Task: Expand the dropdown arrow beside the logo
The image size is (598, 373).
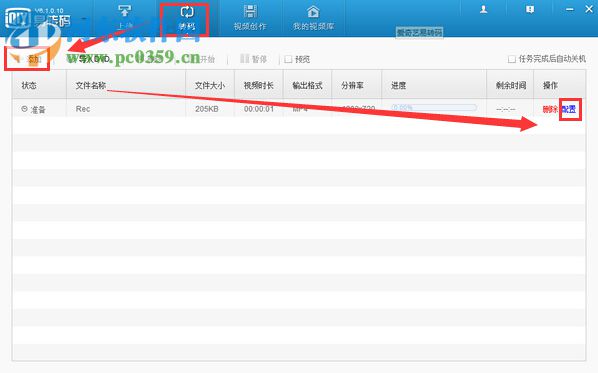Action: [x=84, y=19]
